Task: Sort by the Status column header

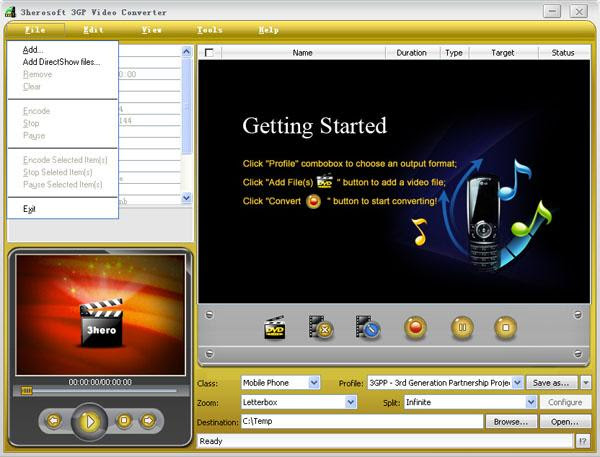Action: (x=563, y=52)
